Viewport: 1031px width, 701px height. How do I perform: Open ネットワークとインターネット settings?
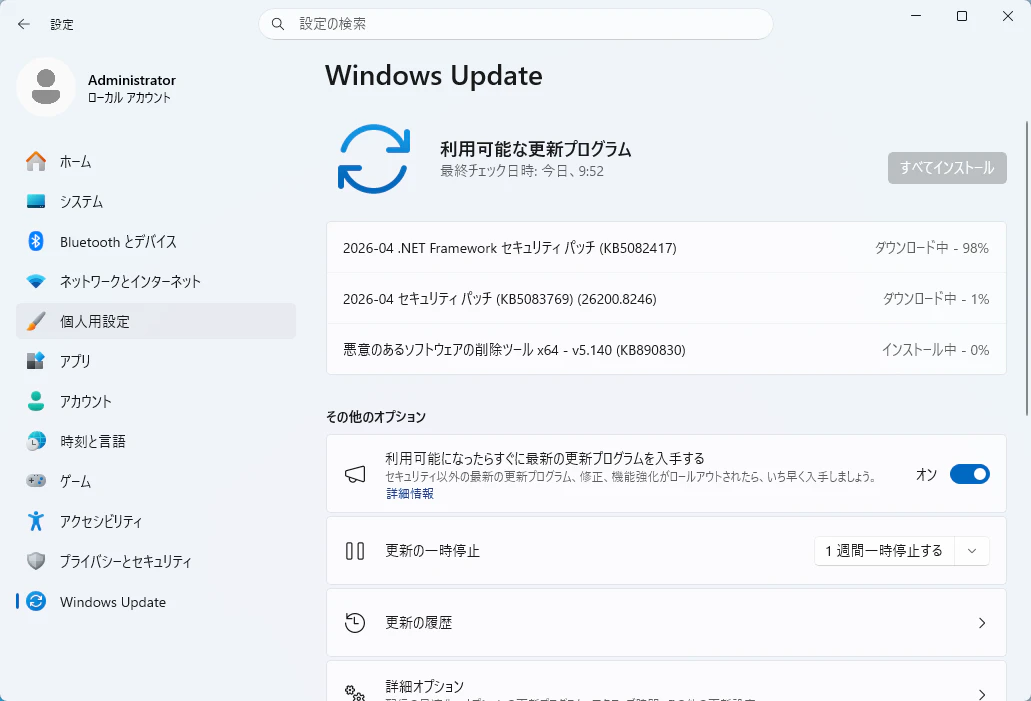pos(156,281)
